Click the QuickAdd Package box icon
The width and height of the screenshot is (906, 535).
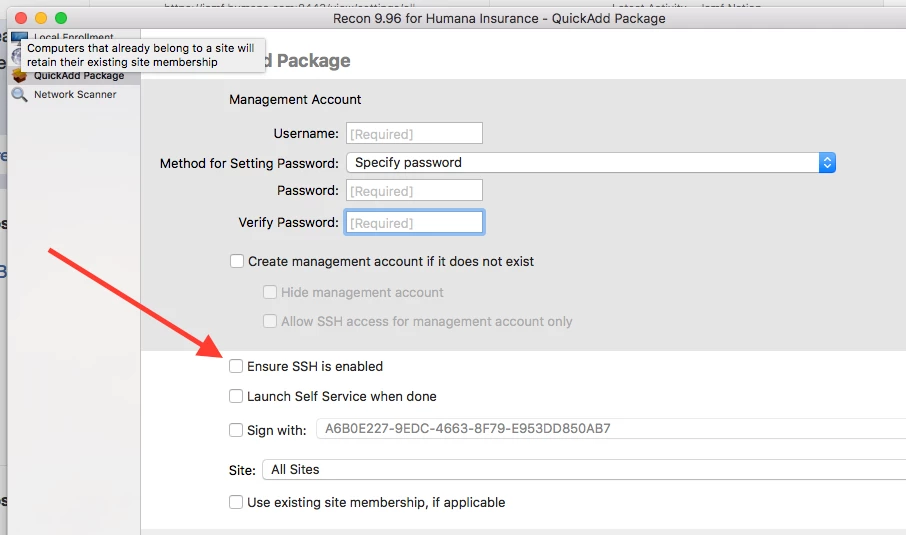coord(19,76)
